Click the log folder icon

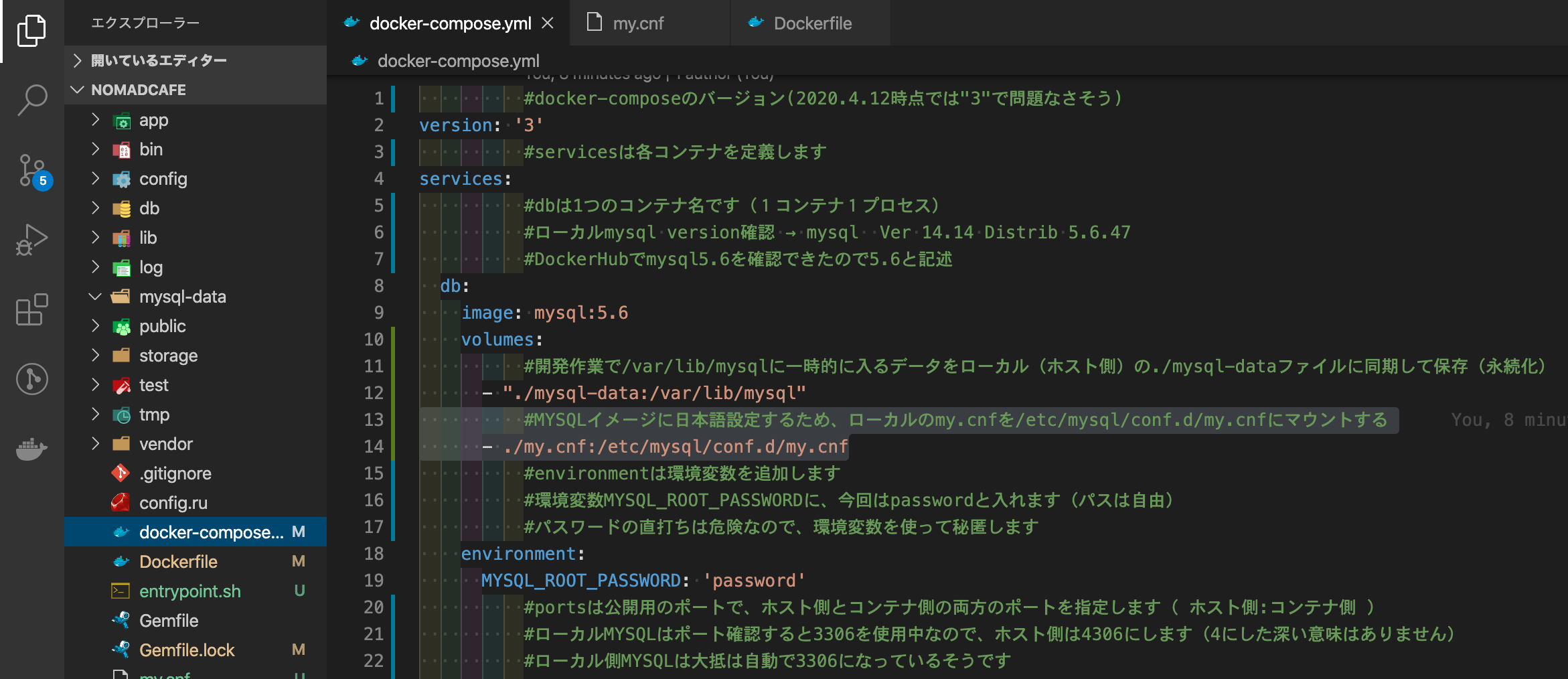click(x=121, y=268)
